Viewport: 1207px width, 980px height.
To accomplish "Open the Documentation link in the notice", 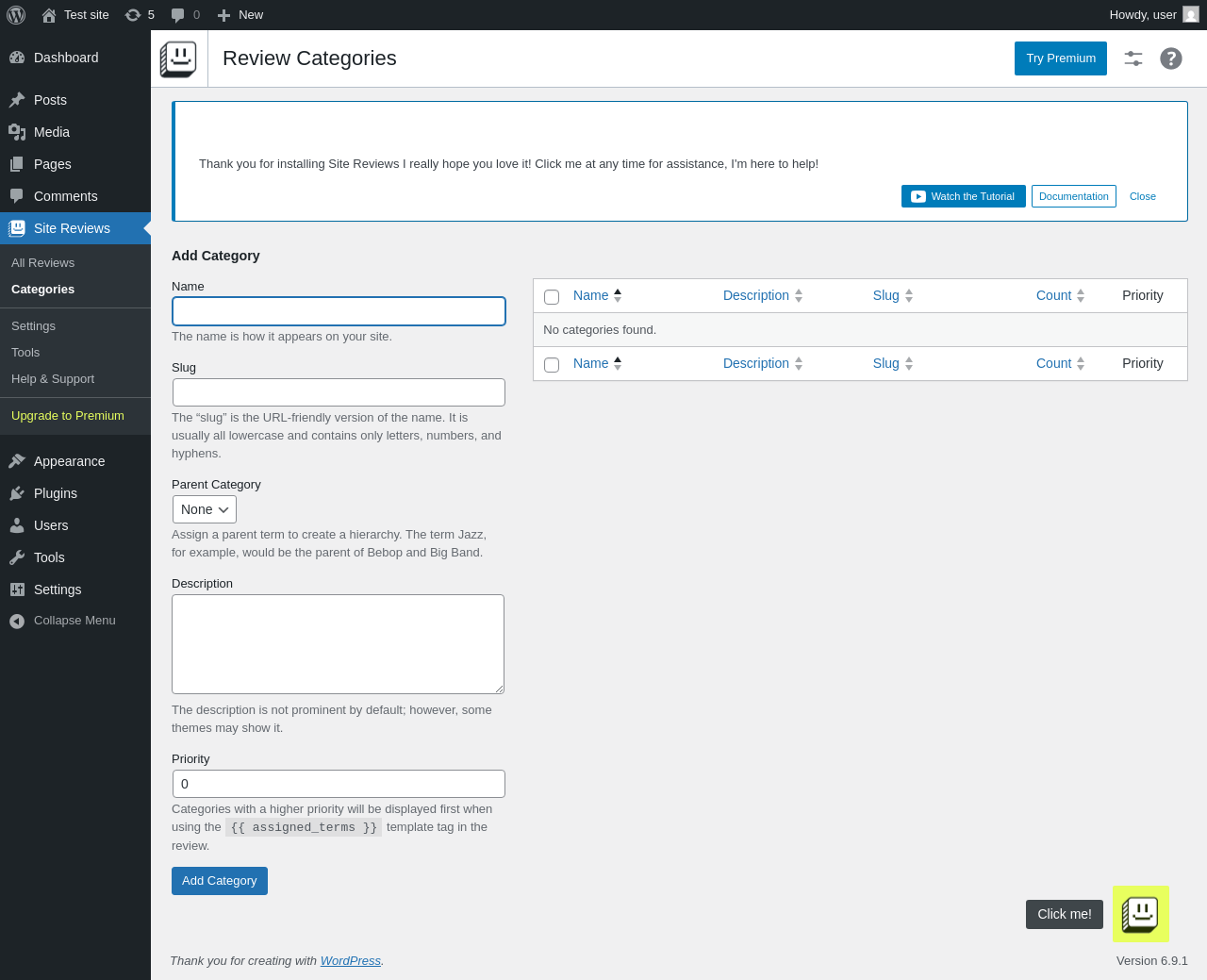I will coord(1073,196).
